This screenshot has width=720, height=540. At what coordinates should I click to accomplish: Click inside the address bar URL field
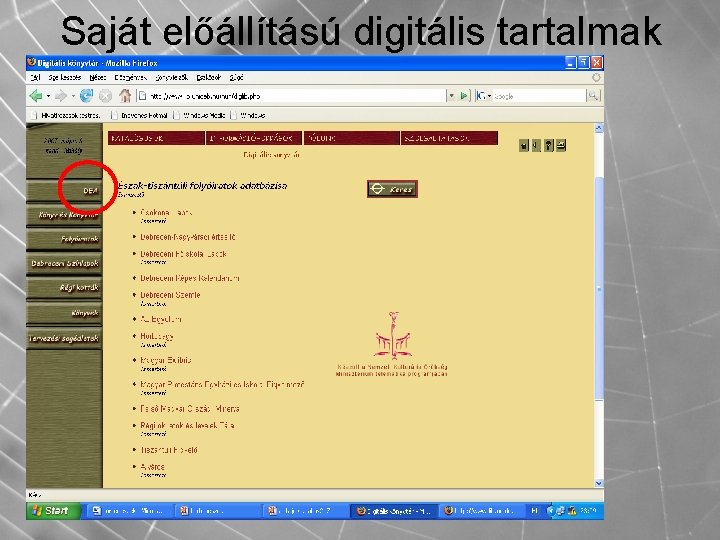(294, 96)
